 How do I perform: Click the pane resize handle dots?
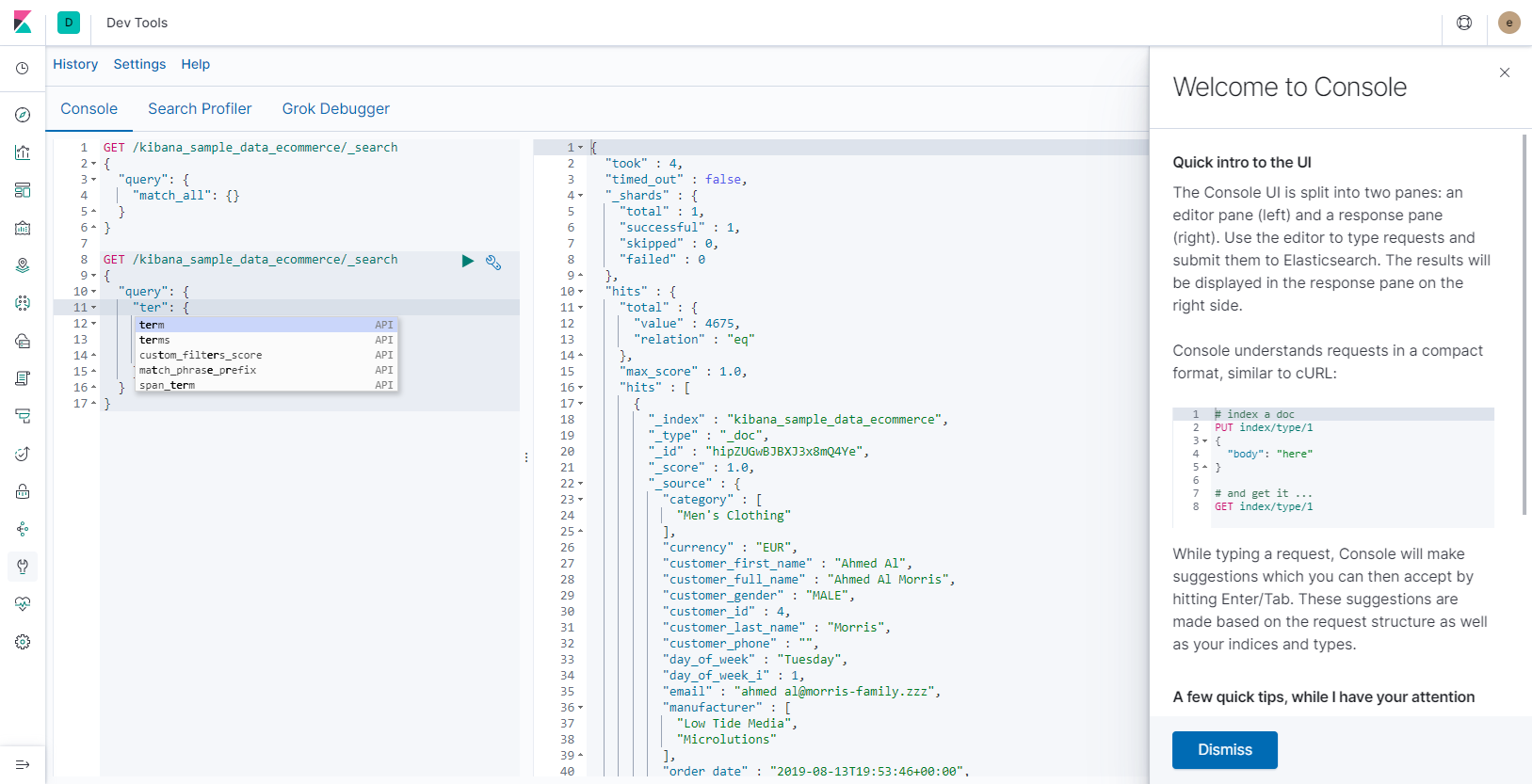coord(526,457)
